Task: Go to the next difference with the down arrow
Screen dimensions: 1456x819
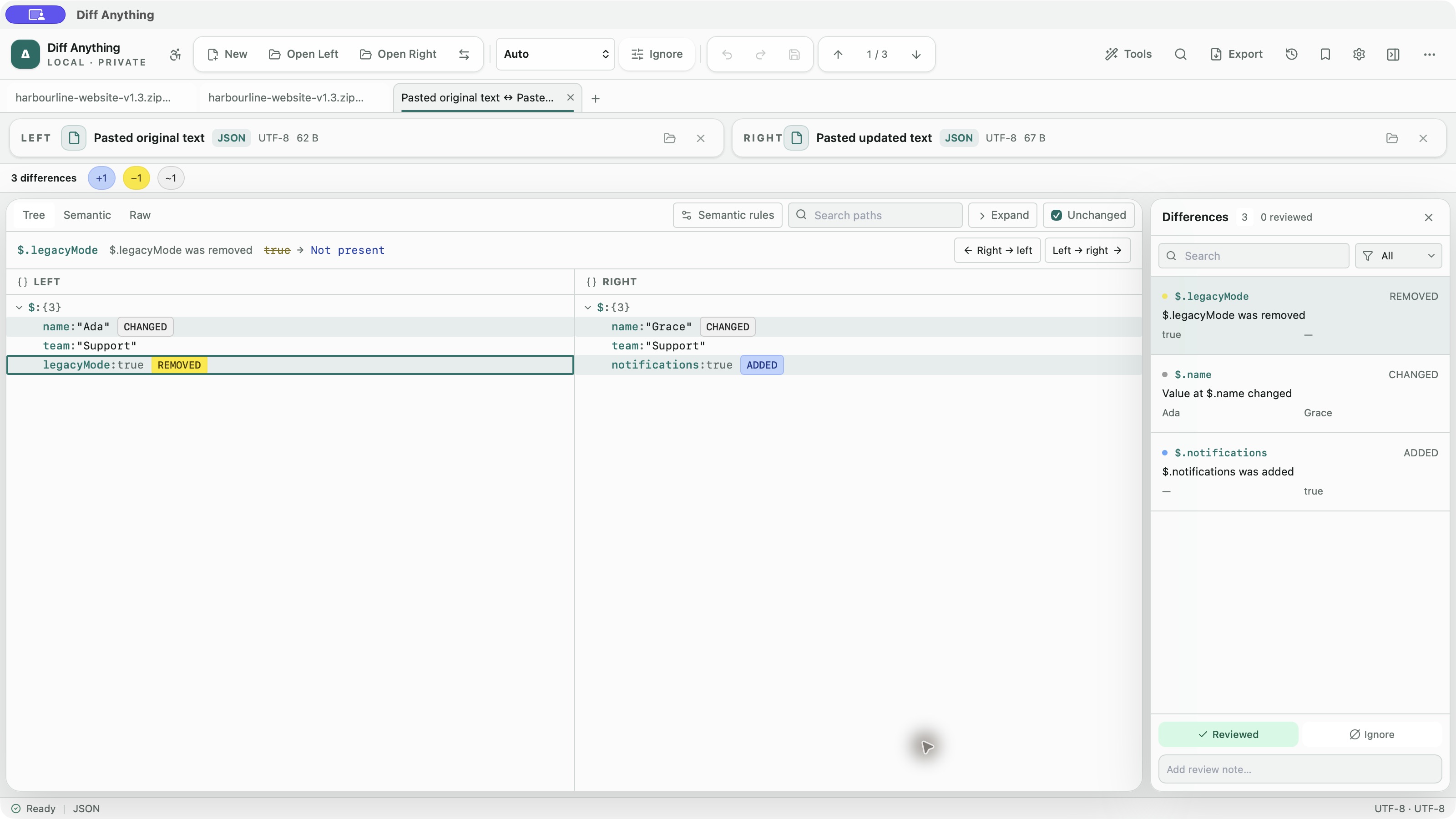Action: click(x=916, y=54)
